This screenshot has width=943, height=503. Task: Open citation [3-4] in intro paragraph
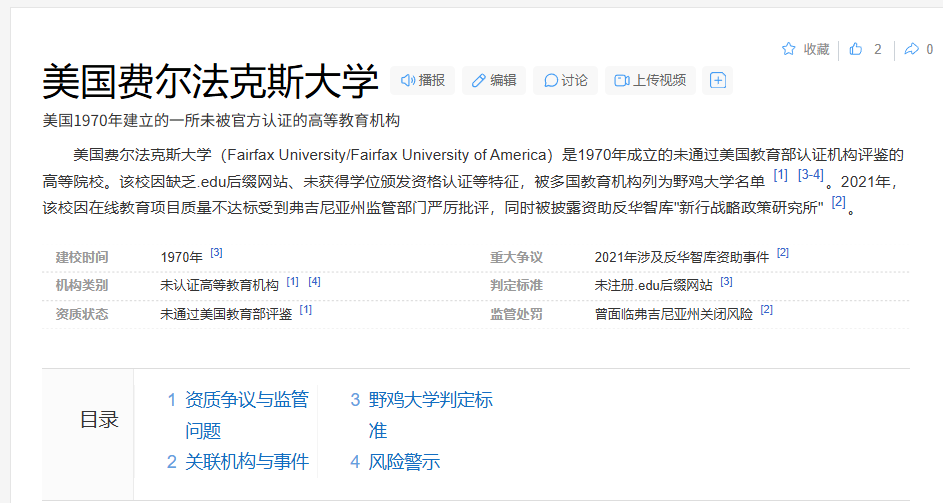click(x=810, y=175)
